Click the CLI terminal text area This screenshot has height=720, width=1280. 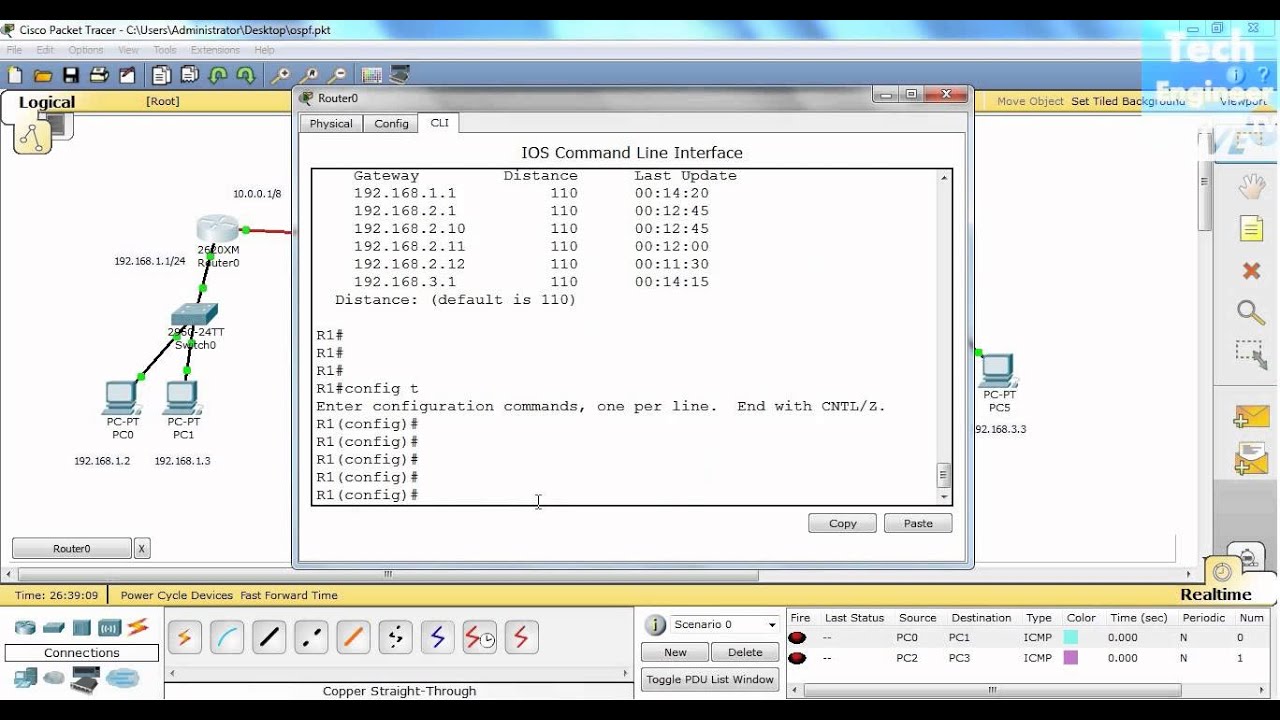pyautogui.click(x=624, y=336)
